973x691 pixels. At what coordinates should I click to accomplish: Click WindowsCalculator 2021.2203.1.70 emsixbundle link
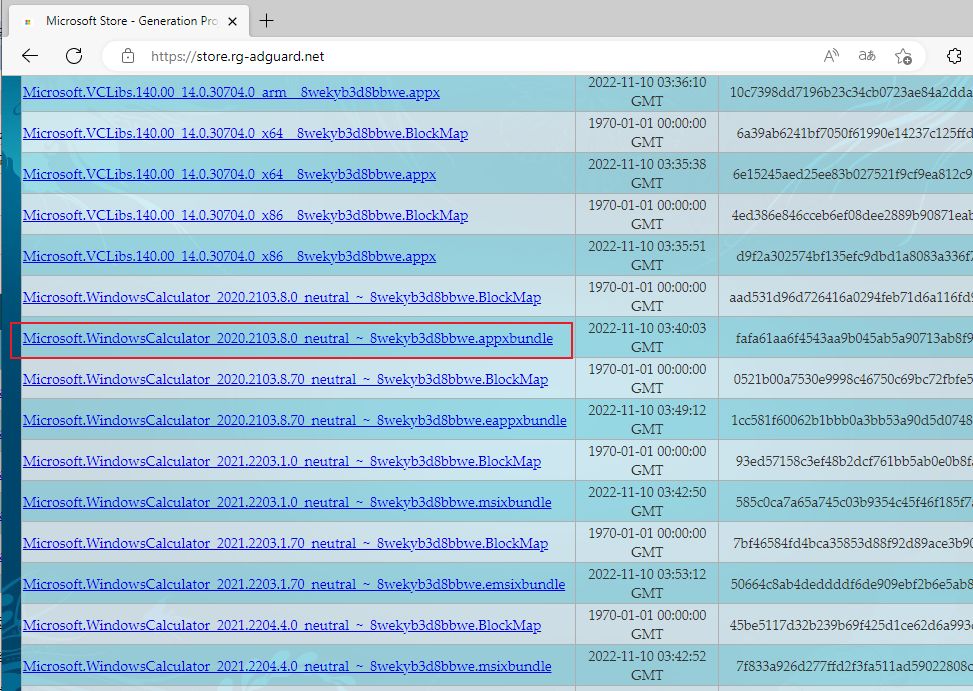294,584
